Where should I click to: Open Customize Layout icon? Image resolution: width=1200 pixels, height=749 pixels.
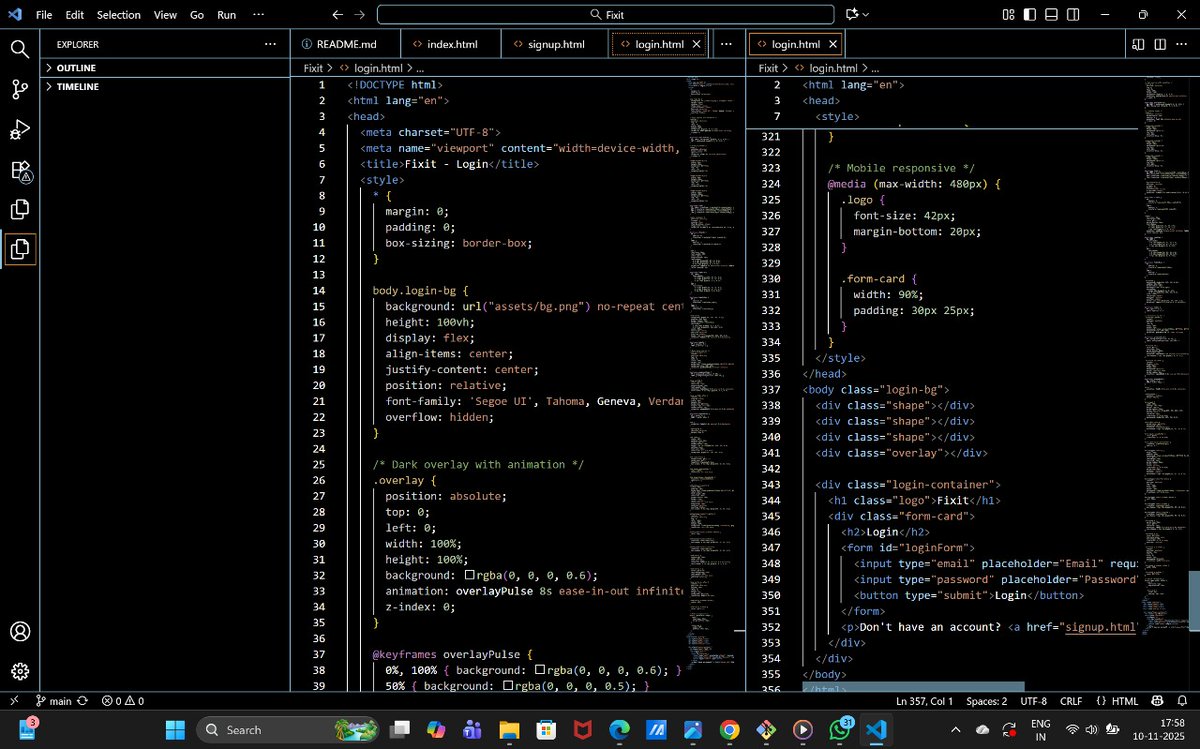pos(1008,15)
